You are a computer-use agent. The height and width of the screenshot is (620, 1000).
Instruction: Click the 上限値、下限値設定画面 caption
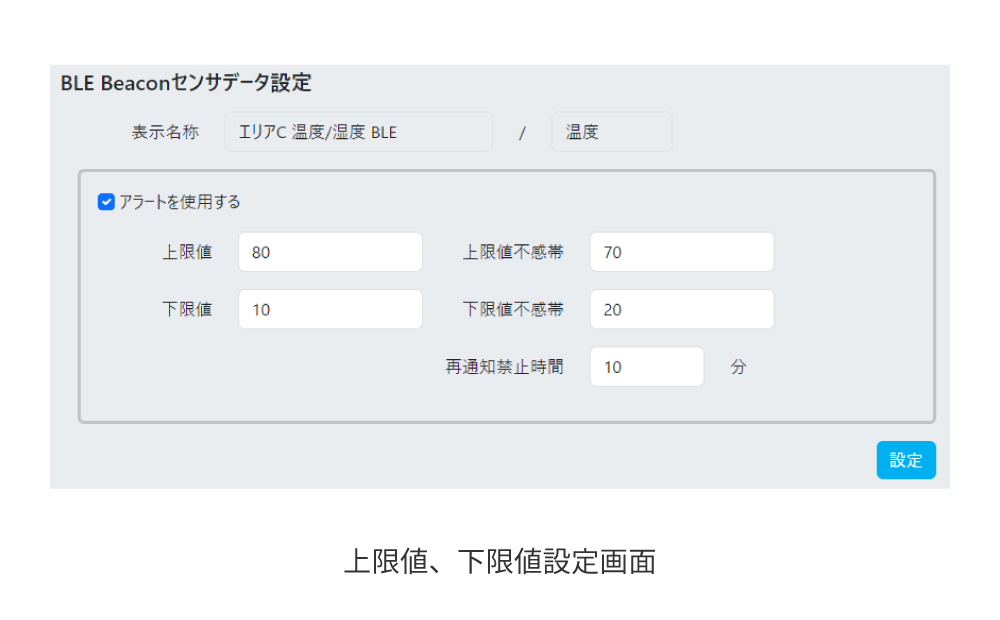[500, 562]
